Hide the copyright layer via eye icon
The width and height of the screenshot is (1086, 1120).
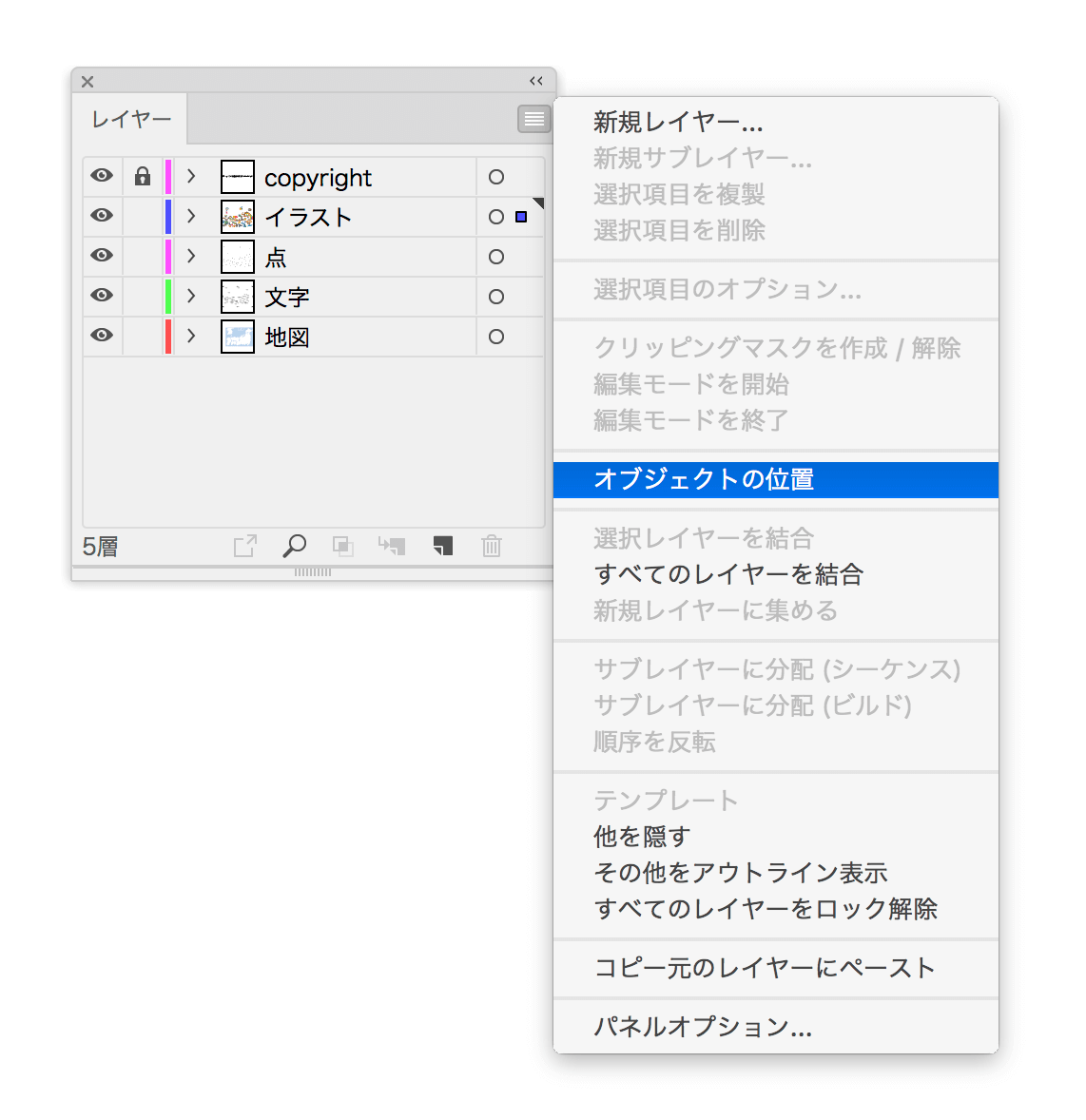(102, 176)
